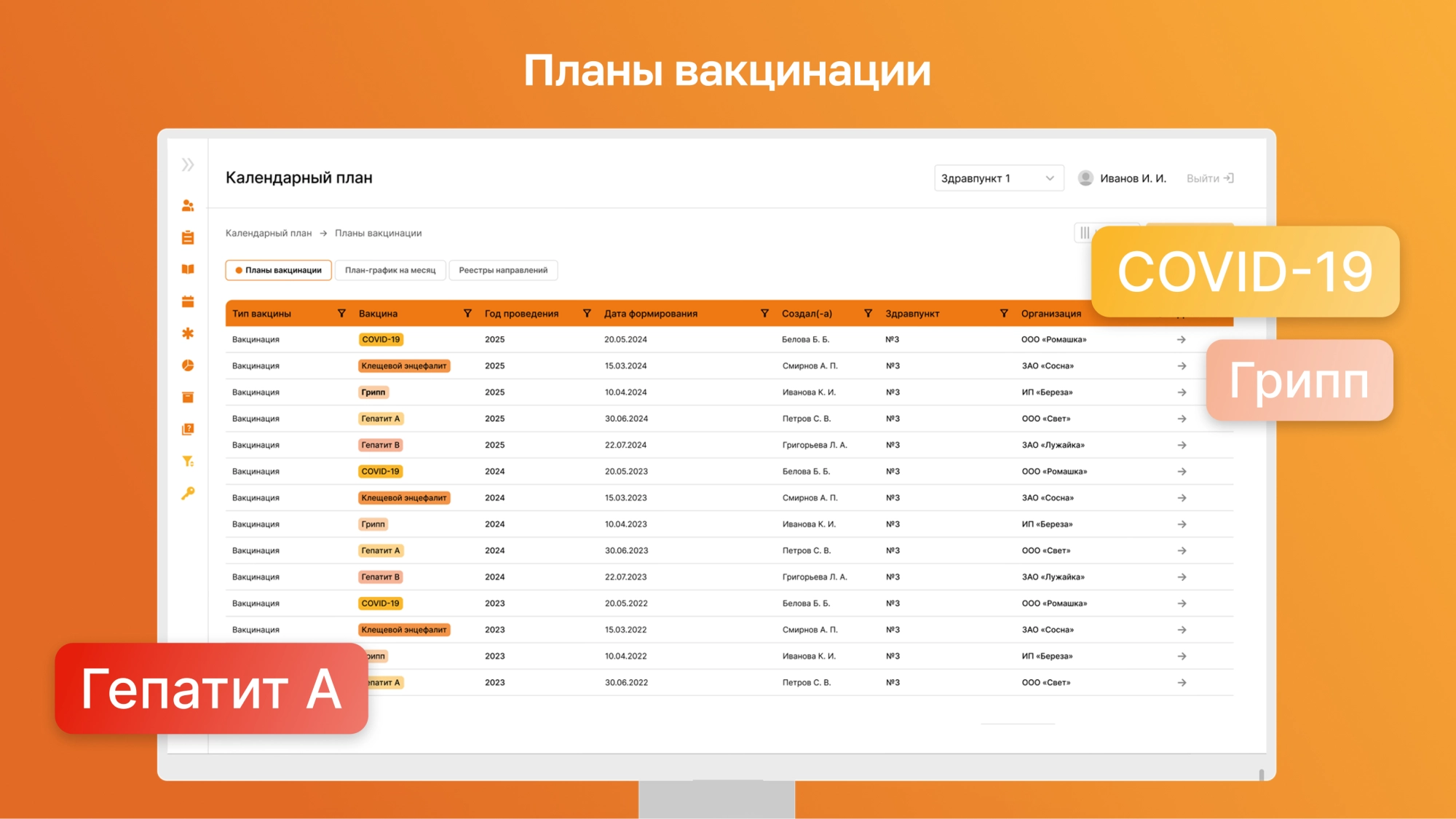
Task: Open the clipboard journal icon in sidebar
Action: tap(188, 237)
